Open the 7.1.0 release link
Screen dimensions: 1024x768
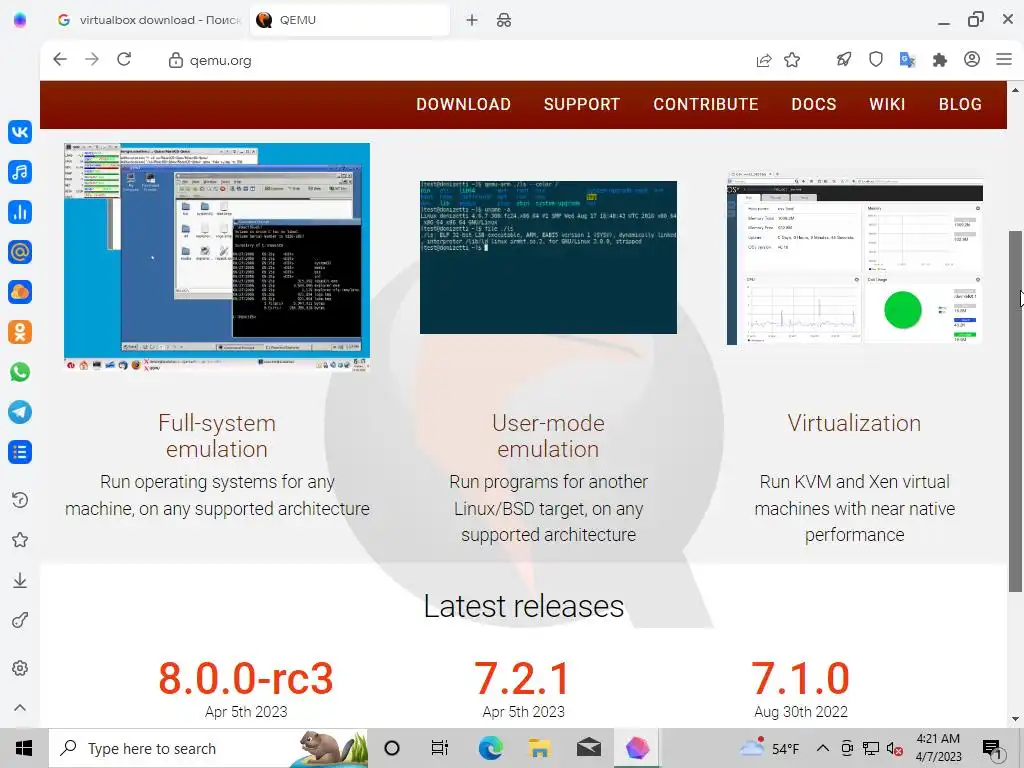(x=801, y=679)
